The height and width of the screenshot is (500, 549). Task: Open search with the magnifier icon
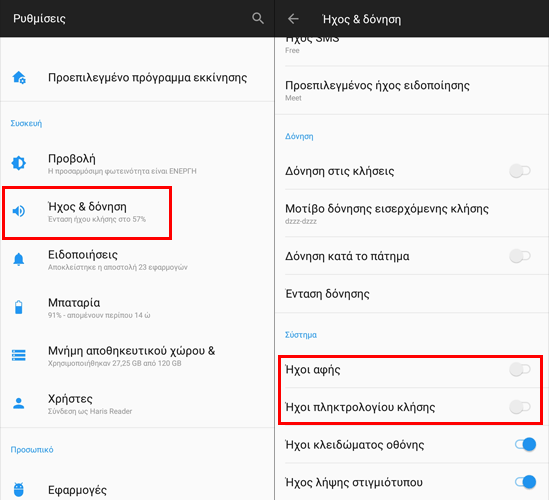click(258, 18)
